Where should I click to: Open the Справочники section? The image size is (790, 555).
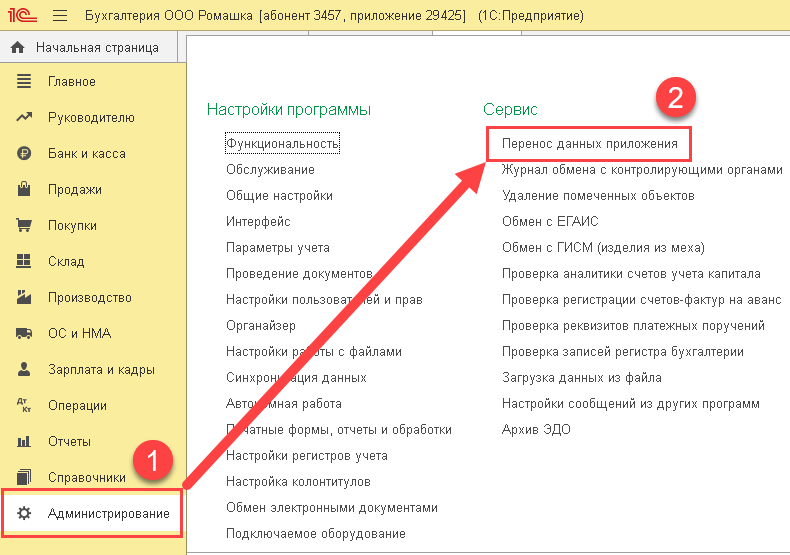pyautogui.click(x=87, y=477)
